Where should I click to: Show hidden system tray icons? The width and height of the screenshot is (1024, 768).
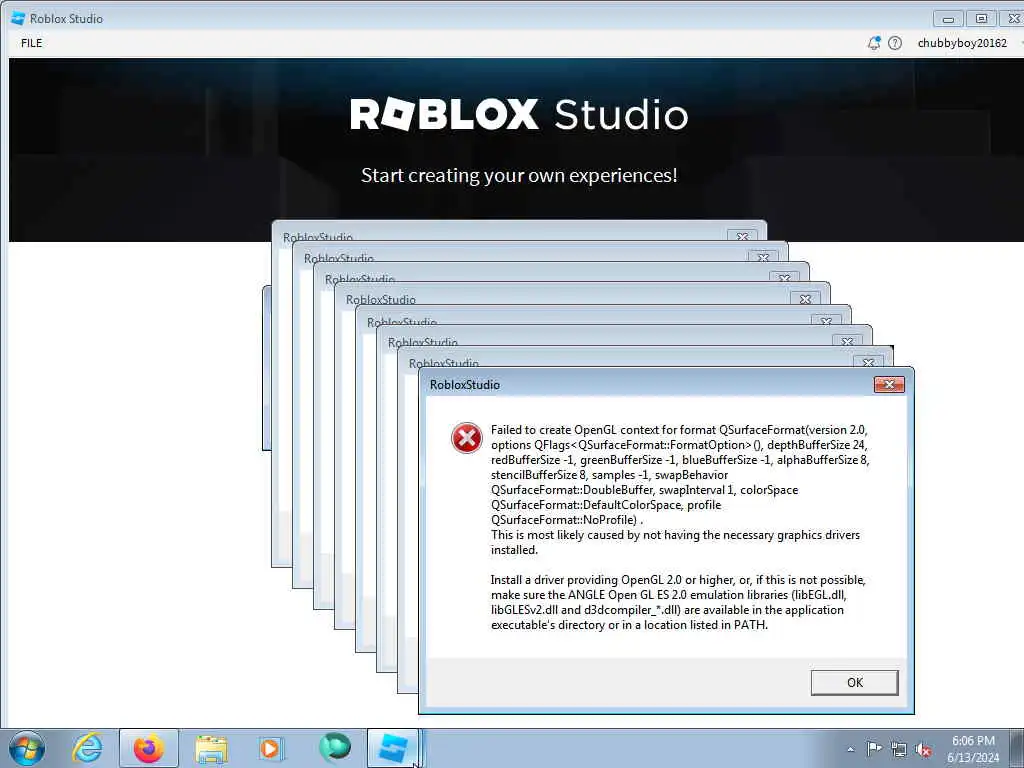850,749
